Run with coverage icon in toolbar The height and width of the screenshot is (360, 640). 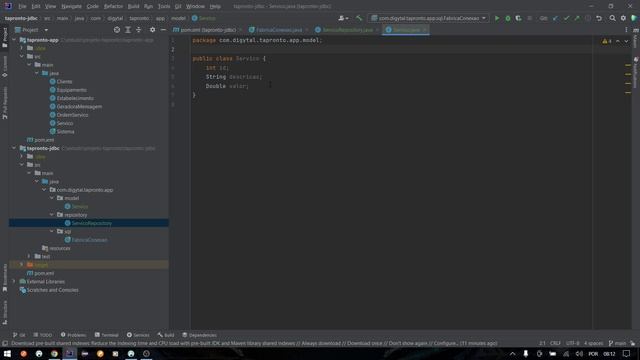[x=518, y=18]
